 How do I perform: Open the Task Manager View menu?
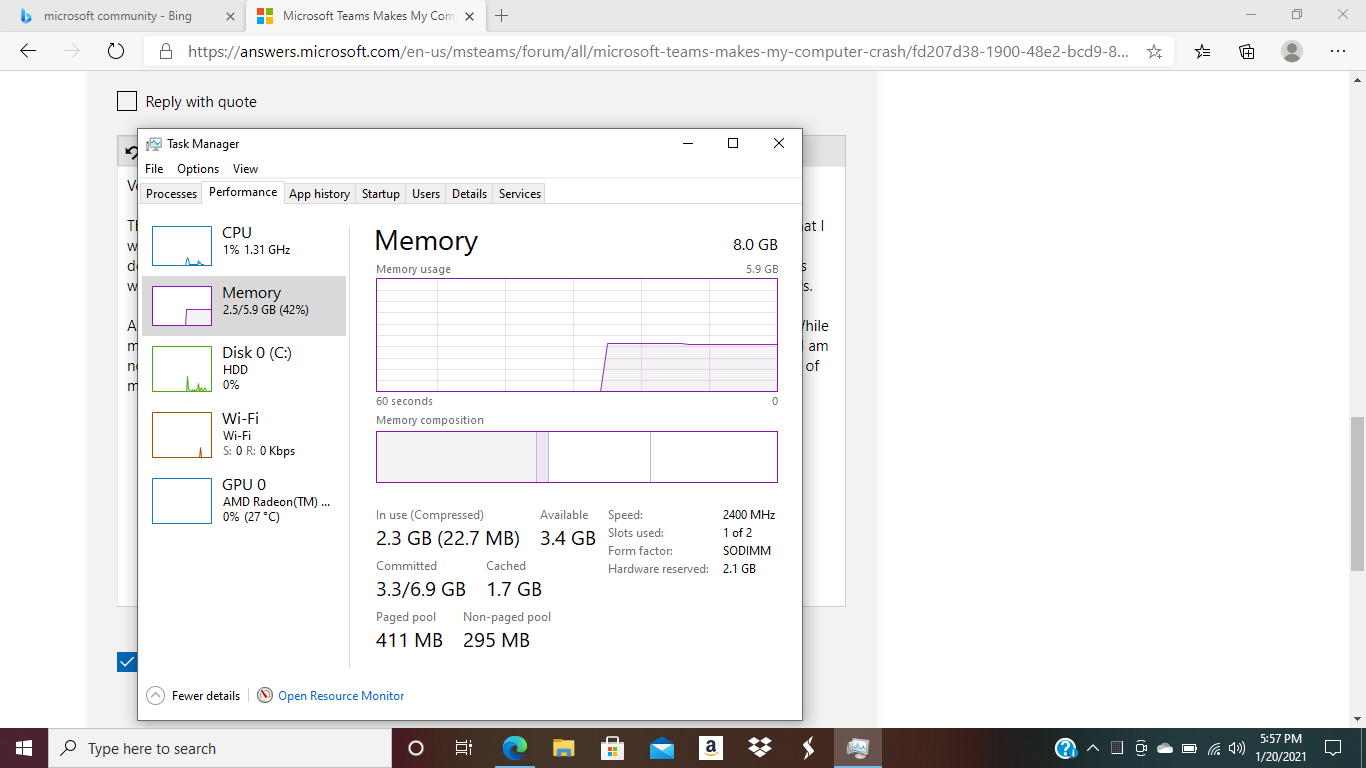point(245,169)
